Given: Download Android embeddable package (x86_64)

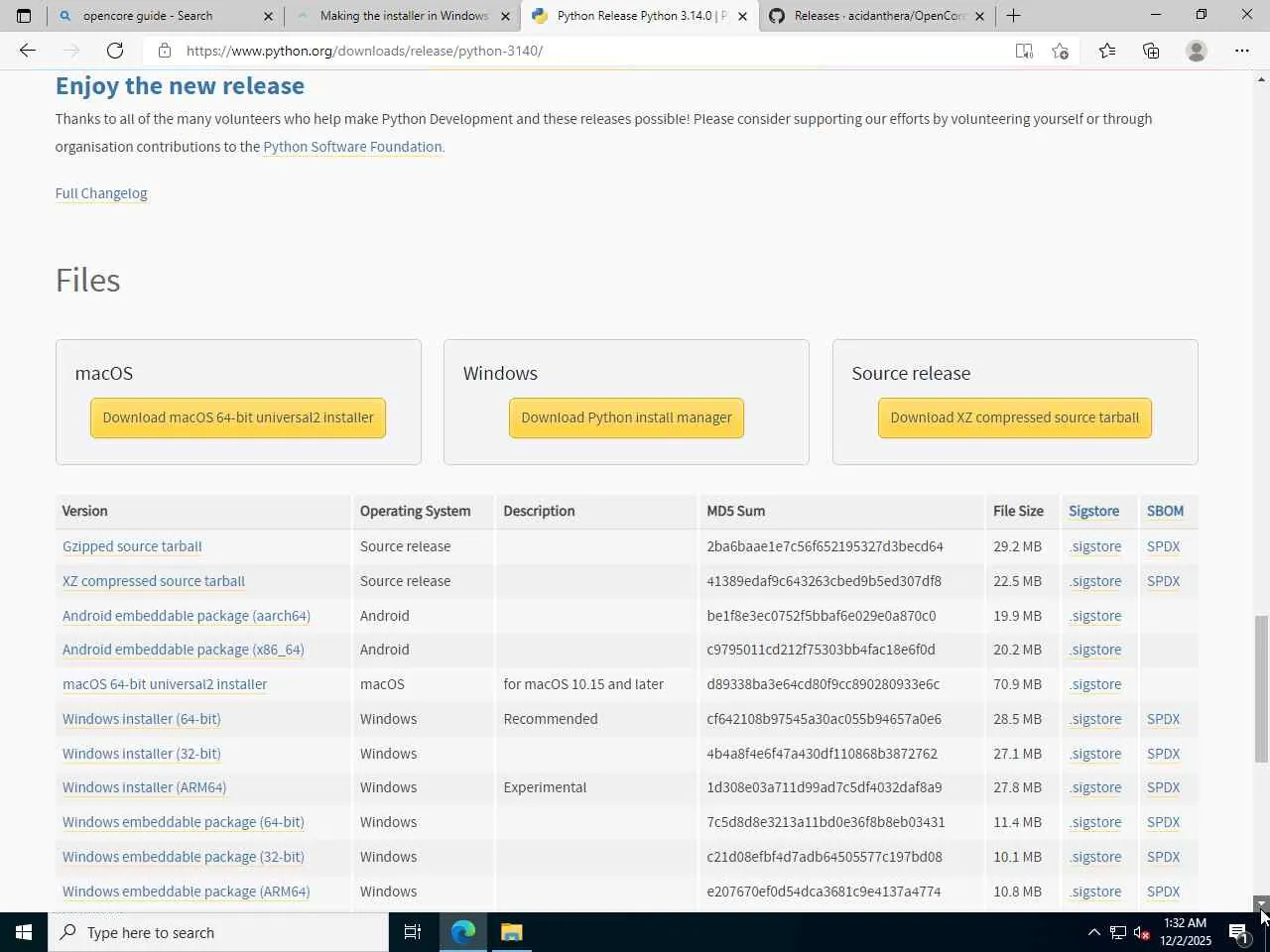Looking at the screenshot, I should tap(184, 650).
